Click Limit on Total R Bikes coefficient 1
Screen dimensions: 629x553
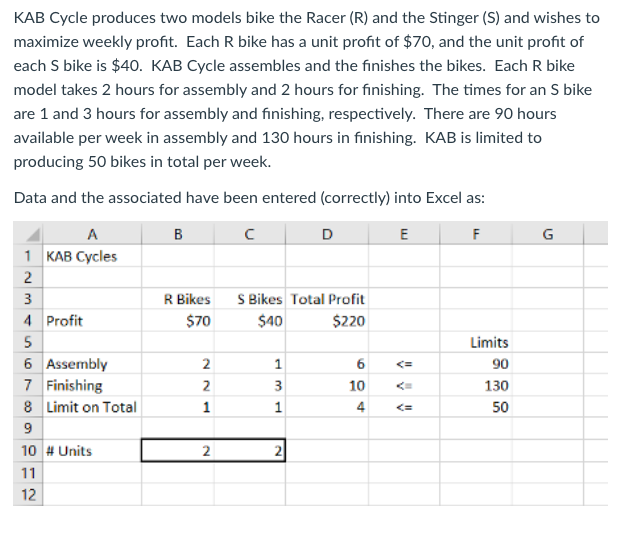tap(178, 407)
